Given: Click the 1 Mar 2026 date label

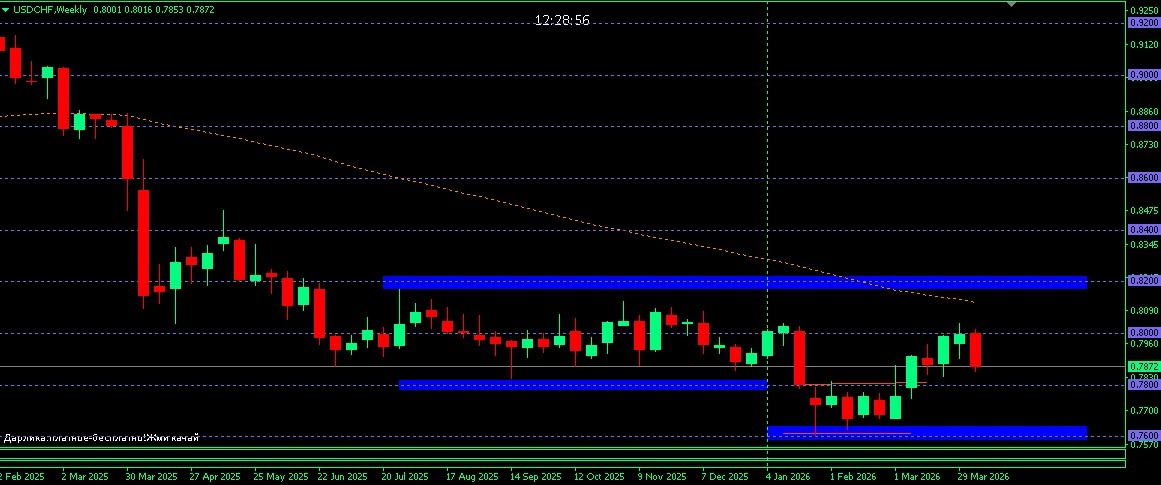Looking at the screenshot, I should (917, 478).
